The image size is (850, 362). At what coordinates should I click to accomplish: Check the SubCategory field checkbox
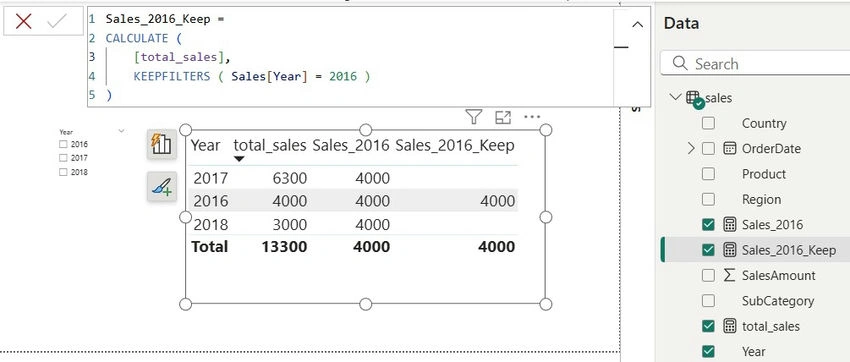pos(708,301)
